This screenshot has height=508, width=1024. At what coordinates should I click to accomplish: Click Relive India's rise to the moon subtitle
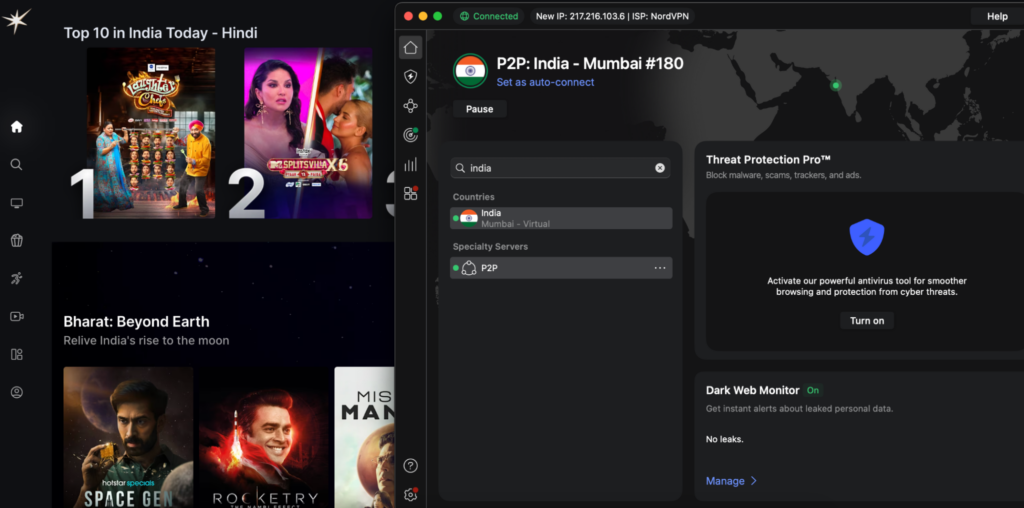[x=146, y=341]
